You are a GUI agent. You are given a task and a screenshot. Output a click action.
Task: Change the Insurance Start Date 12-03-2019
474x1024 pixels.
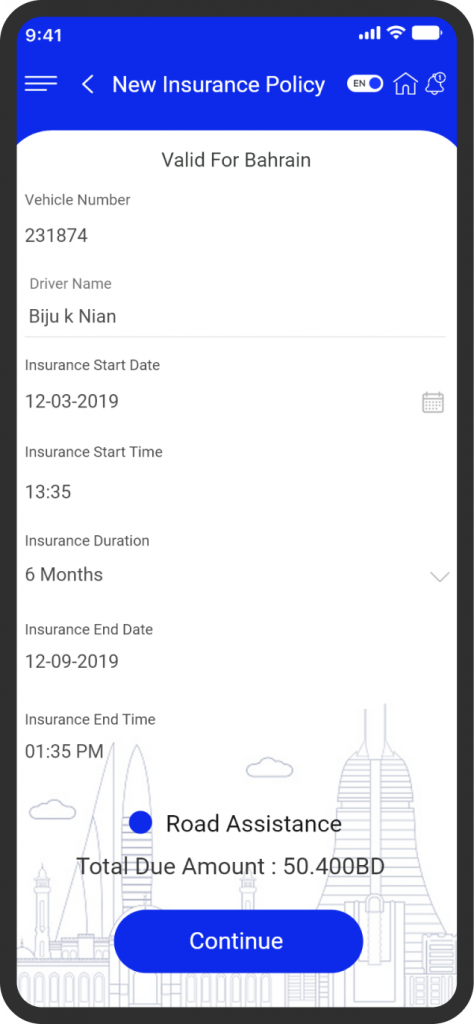tap(72, 401)
